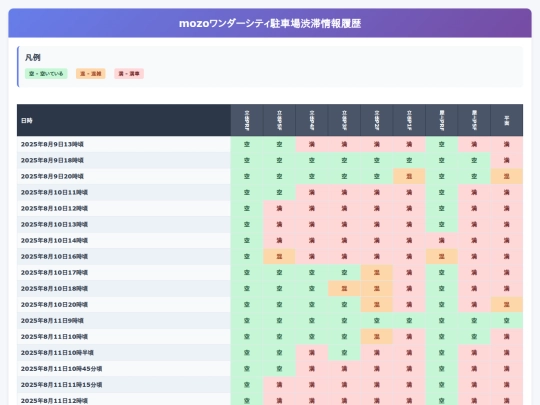This screenshot has width=540, height=405.
Task: Click orange 混 cell under 屋上PRF for 8月10日16時頃
Action: [x=442, y=257]
